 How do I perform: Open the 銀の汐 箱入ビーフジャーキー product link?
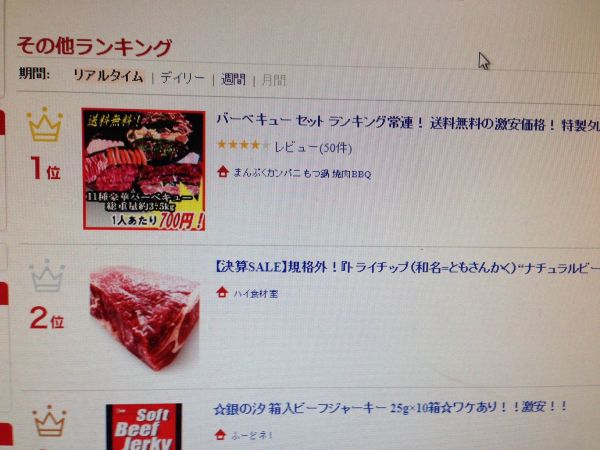coord(390,408)
